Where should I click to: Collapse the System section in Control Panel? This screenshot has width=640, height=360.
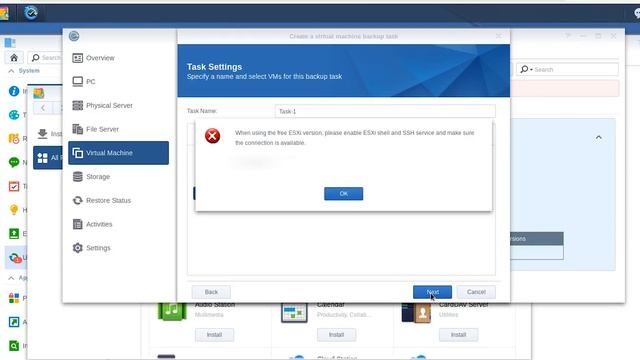point(11,71)
